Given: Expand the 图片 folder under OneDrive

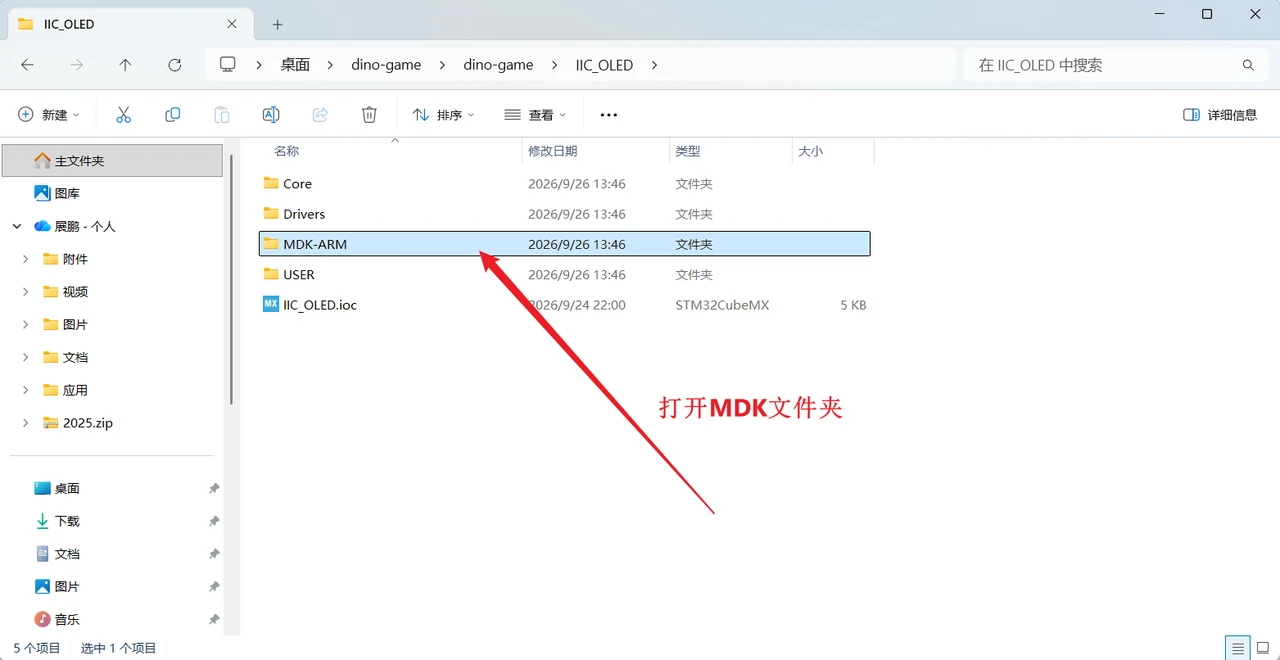Looking at the screenshot, I should coord(25,324).
